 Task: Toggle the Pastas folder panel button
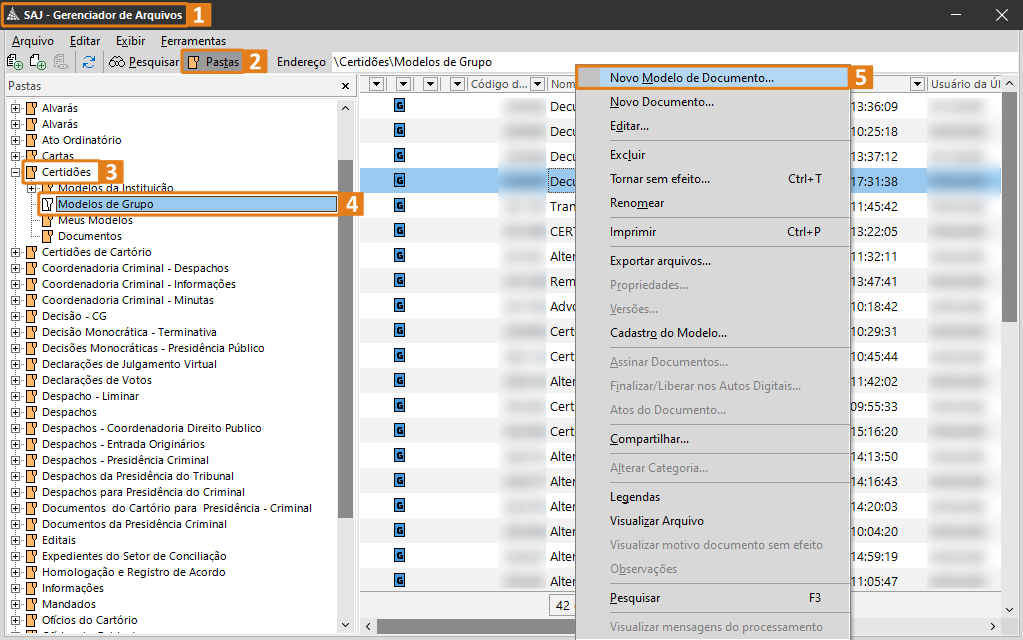pyautogui.click(x=213, y=62)
